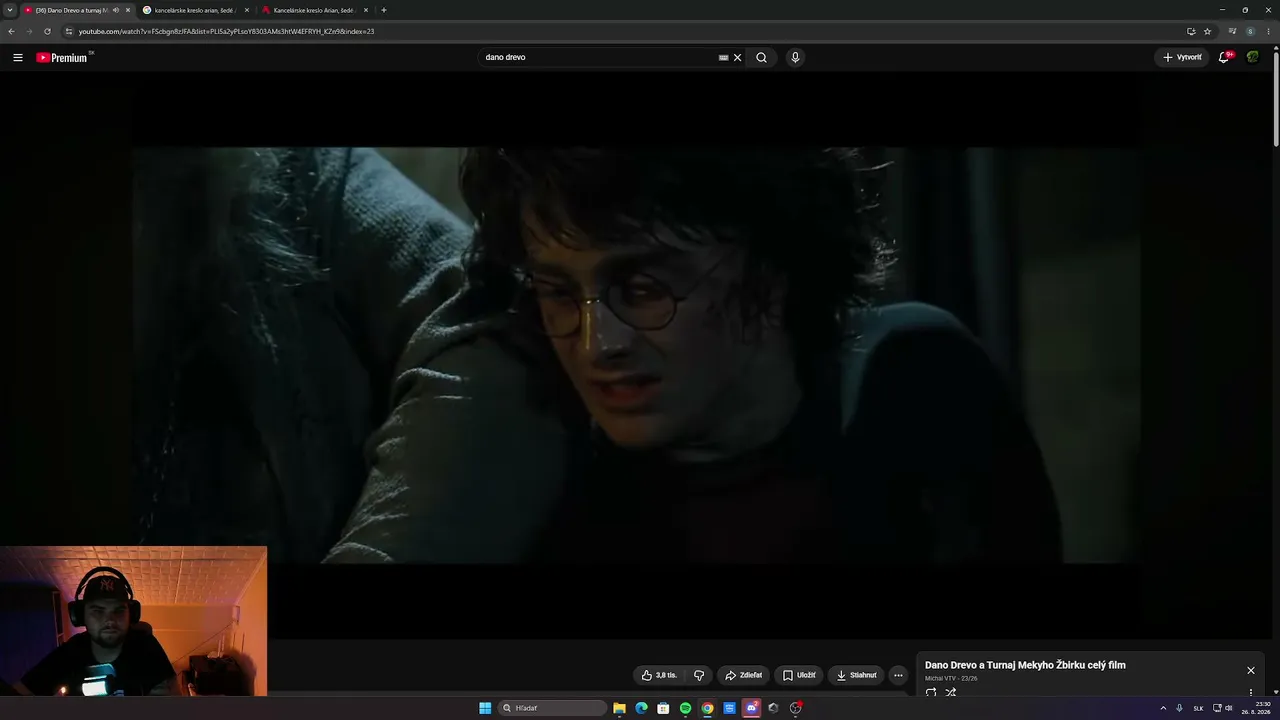Go back in browser history
The image size is (1280, 720).
(x=11, y=31)
